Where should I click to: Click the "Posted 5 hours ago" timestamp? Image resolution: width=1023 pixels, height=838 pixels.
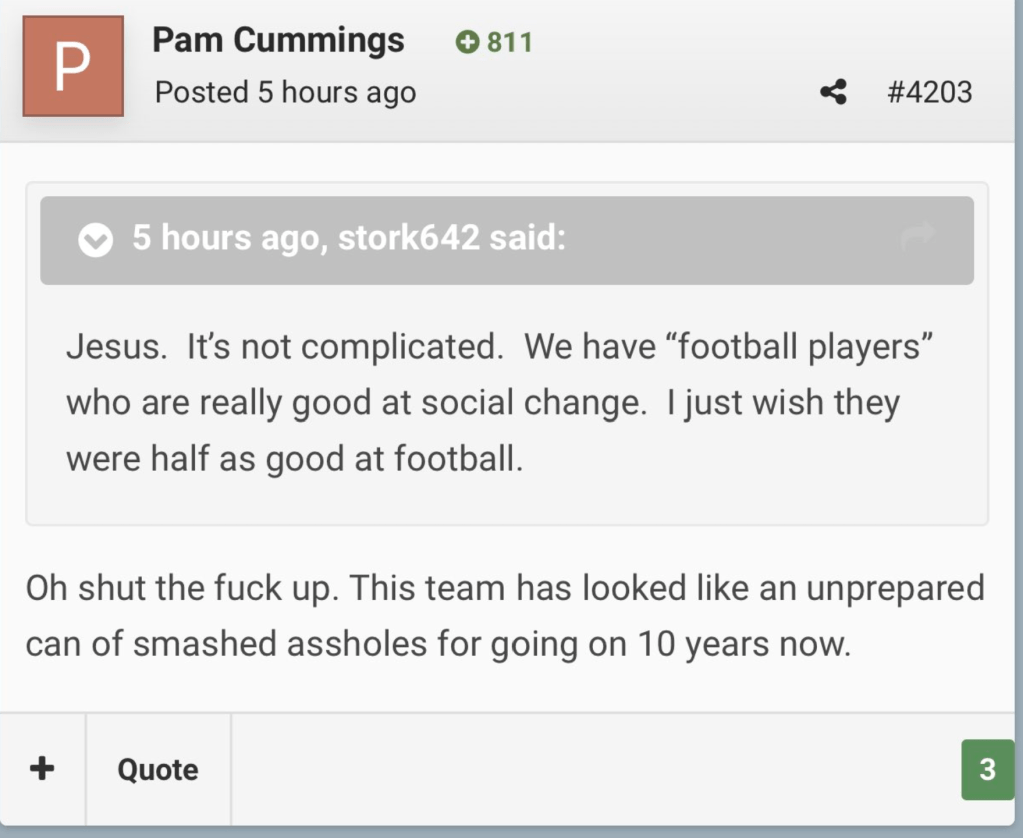tap(285, 93)
